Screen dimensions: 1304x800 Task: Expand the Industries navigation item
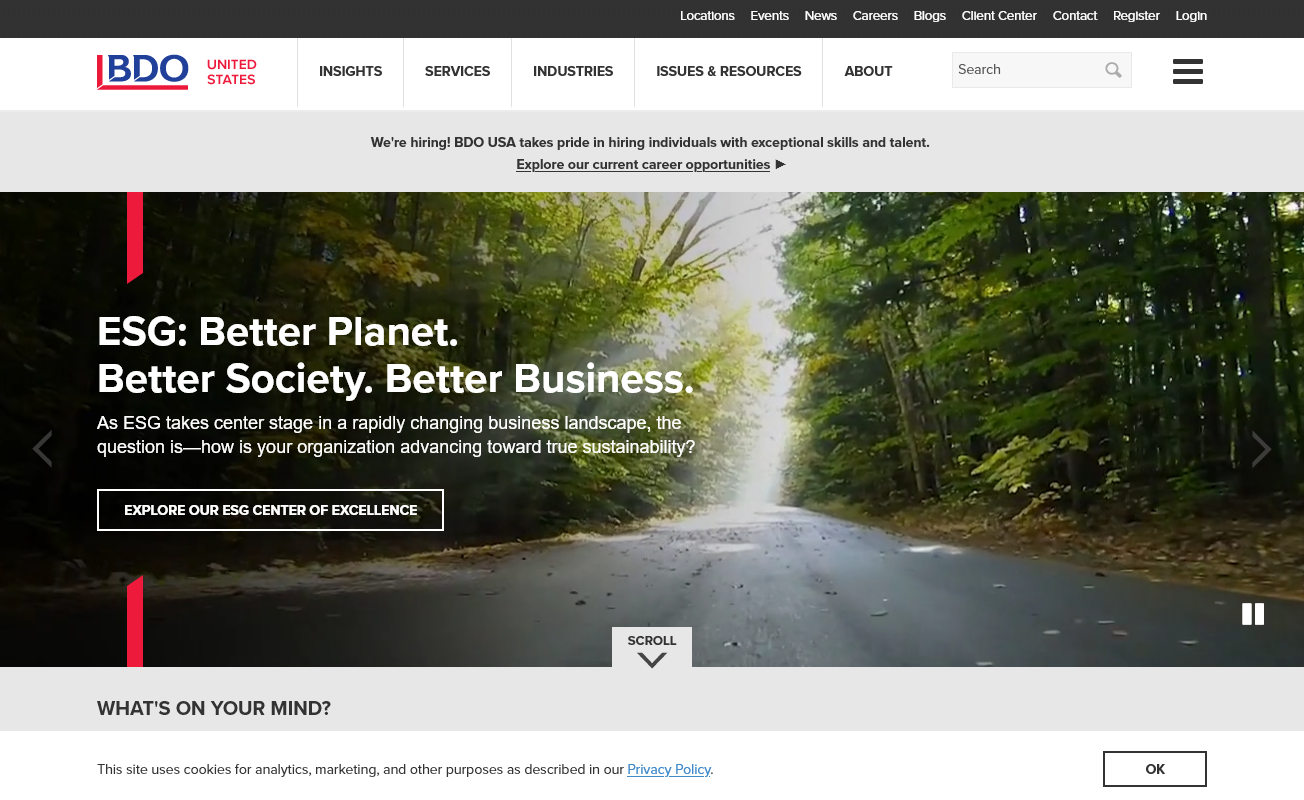[x=573, y=71]
